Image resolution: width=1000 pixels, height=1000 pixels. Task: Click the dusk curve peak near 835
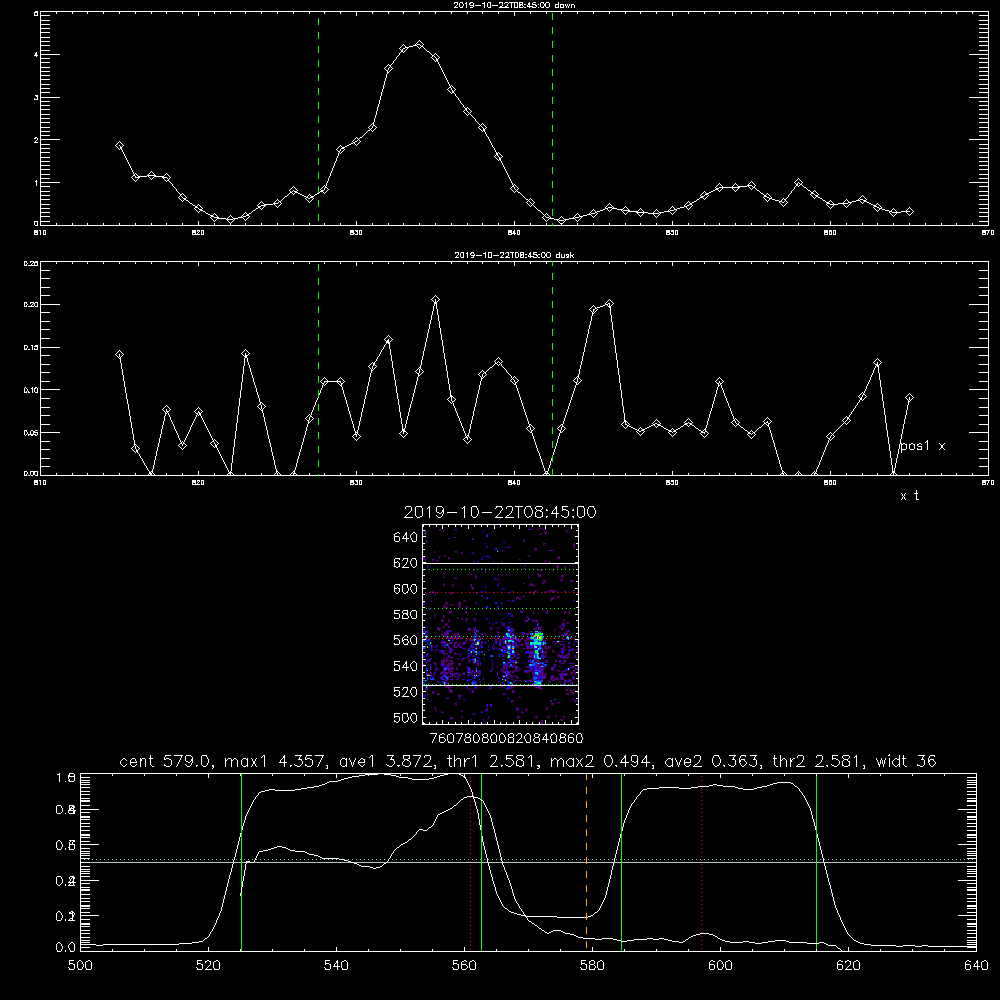click(x=436, y=300)
